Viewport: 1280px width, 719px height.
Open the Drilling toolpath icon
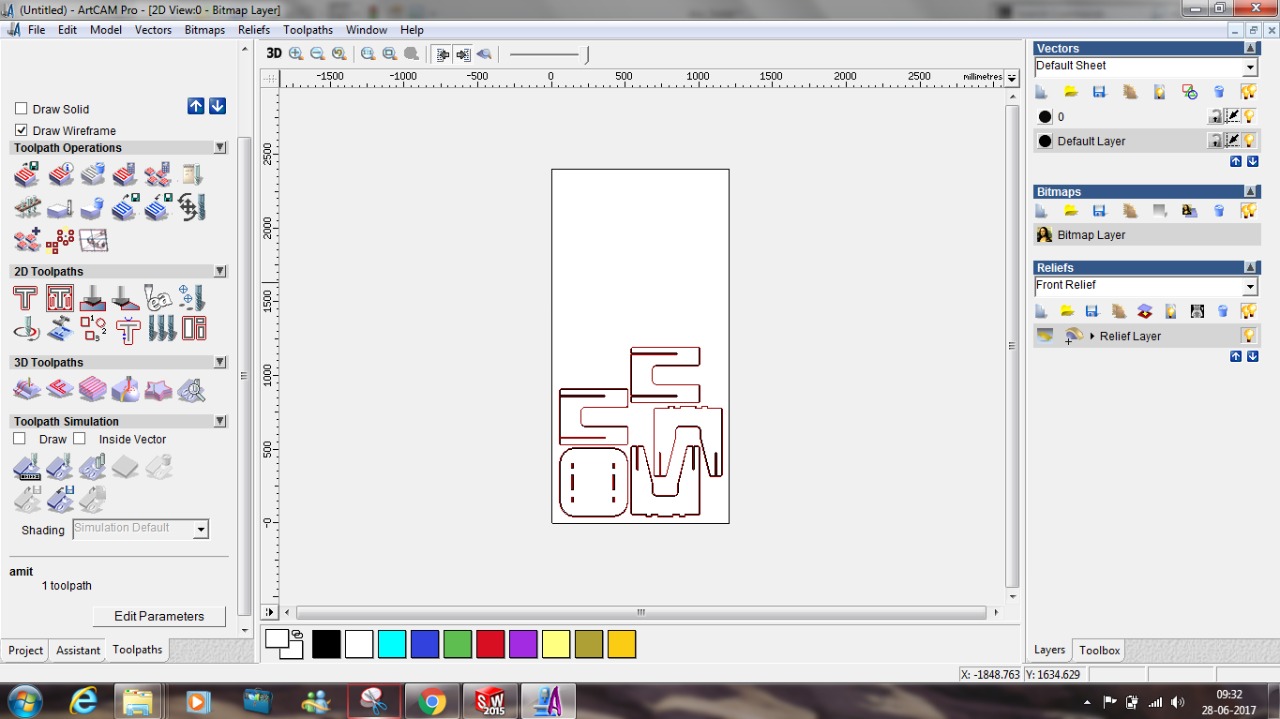(192, 298)
